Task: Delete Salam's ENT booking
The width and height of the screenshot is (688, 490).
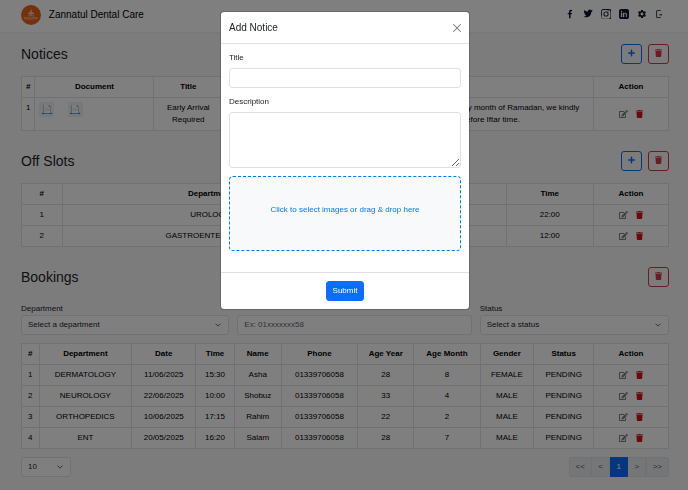Action: tap(639, 438)
